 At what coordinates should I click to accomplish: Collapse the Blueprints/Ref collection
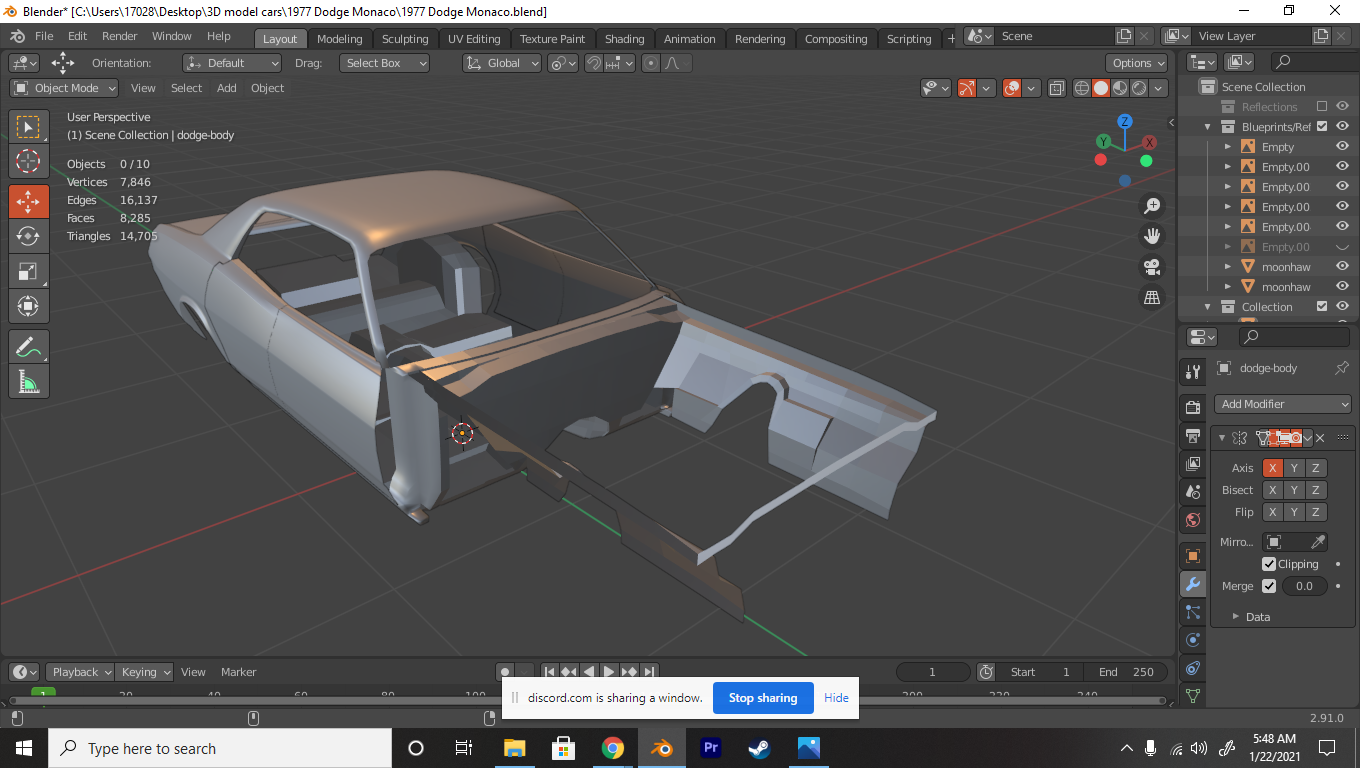coord(1208,127)
